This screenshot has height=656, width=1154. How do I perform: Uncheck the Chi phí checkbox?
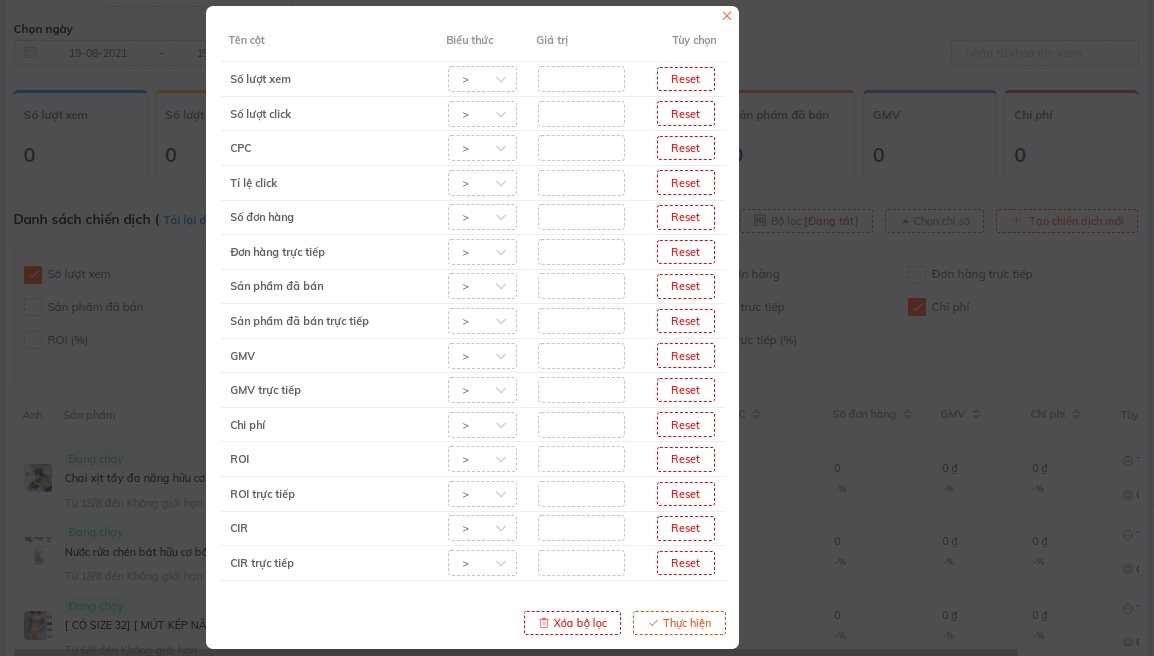917,307
